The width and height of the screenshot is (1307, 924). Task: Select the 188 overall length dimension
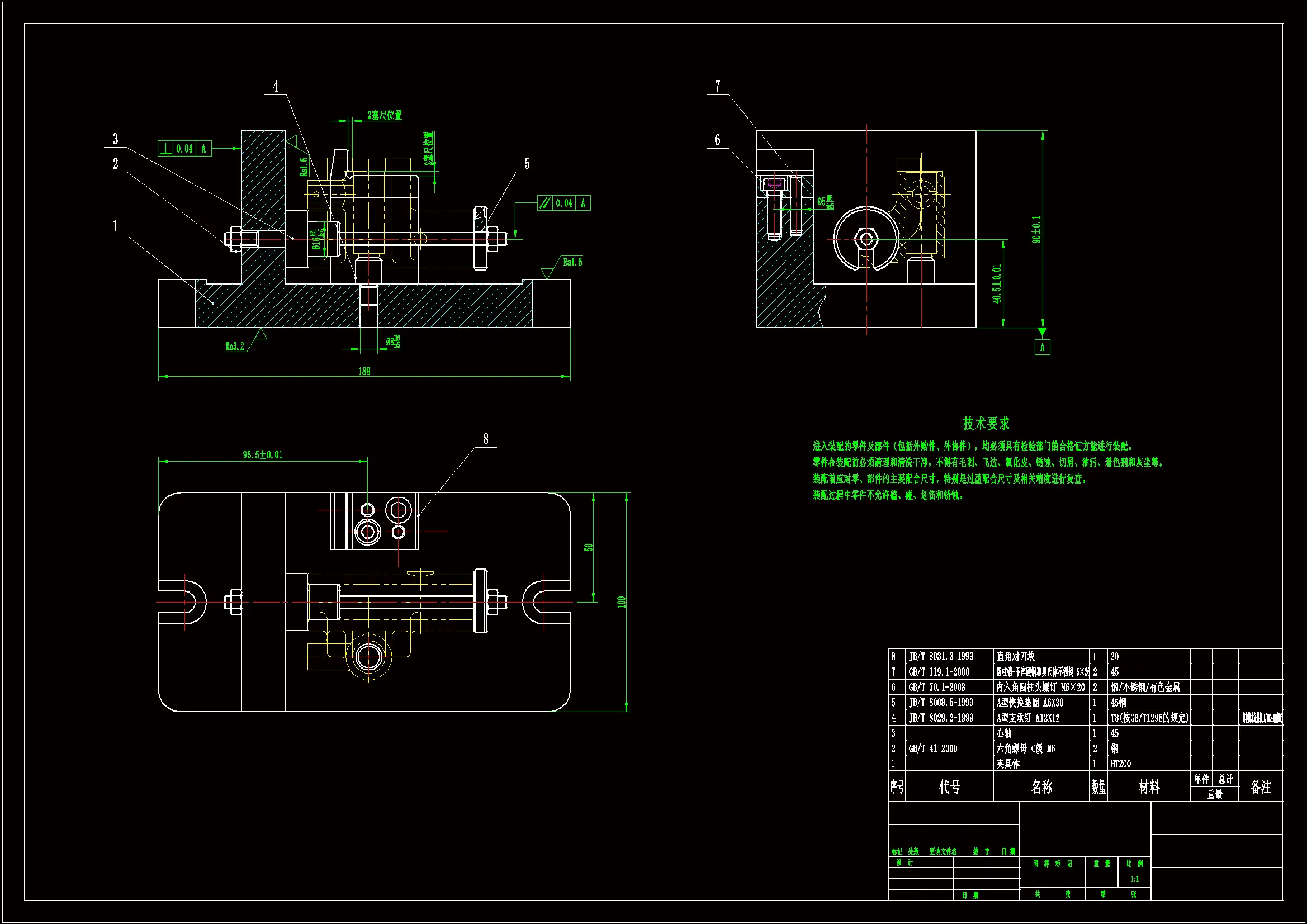[x=364, y=371]
